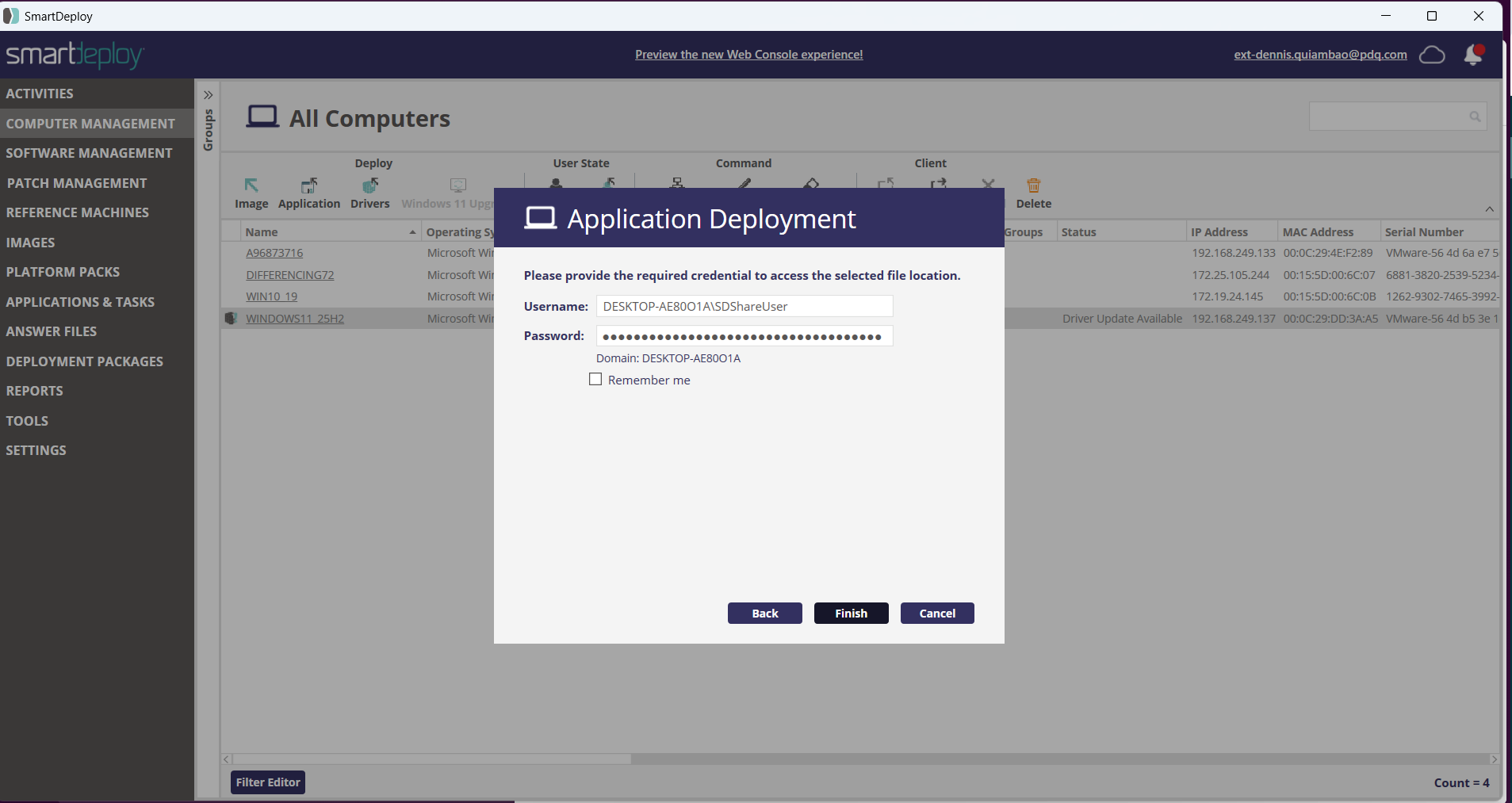Enable the Remember me checkbox
Viewport: 1512px width, 803px height.
(595, 380)
